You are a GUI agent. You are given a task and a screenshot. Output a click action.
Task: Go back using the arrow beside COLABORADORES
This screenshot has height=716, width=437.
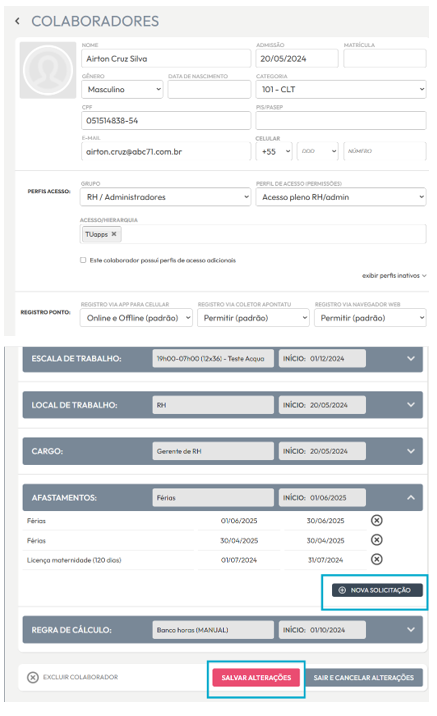coord(17,21)
